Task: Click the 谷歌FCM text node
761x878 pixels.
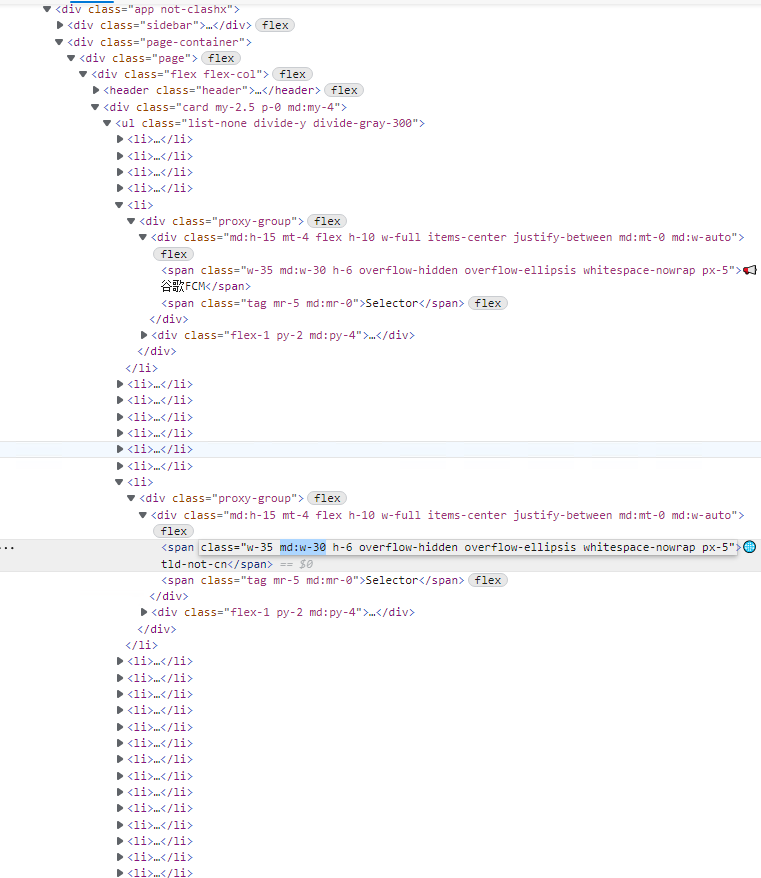Action: click(183, 287)
